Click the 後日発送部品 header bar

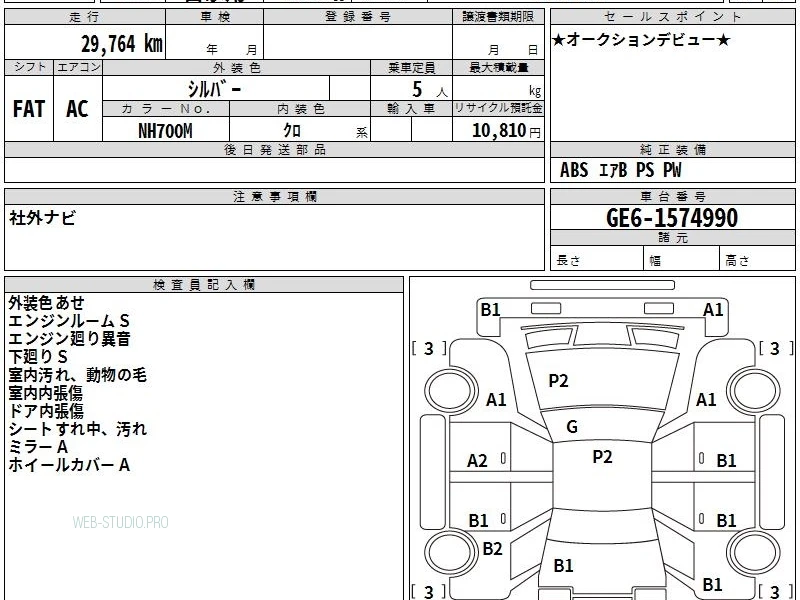click(274, 149)
